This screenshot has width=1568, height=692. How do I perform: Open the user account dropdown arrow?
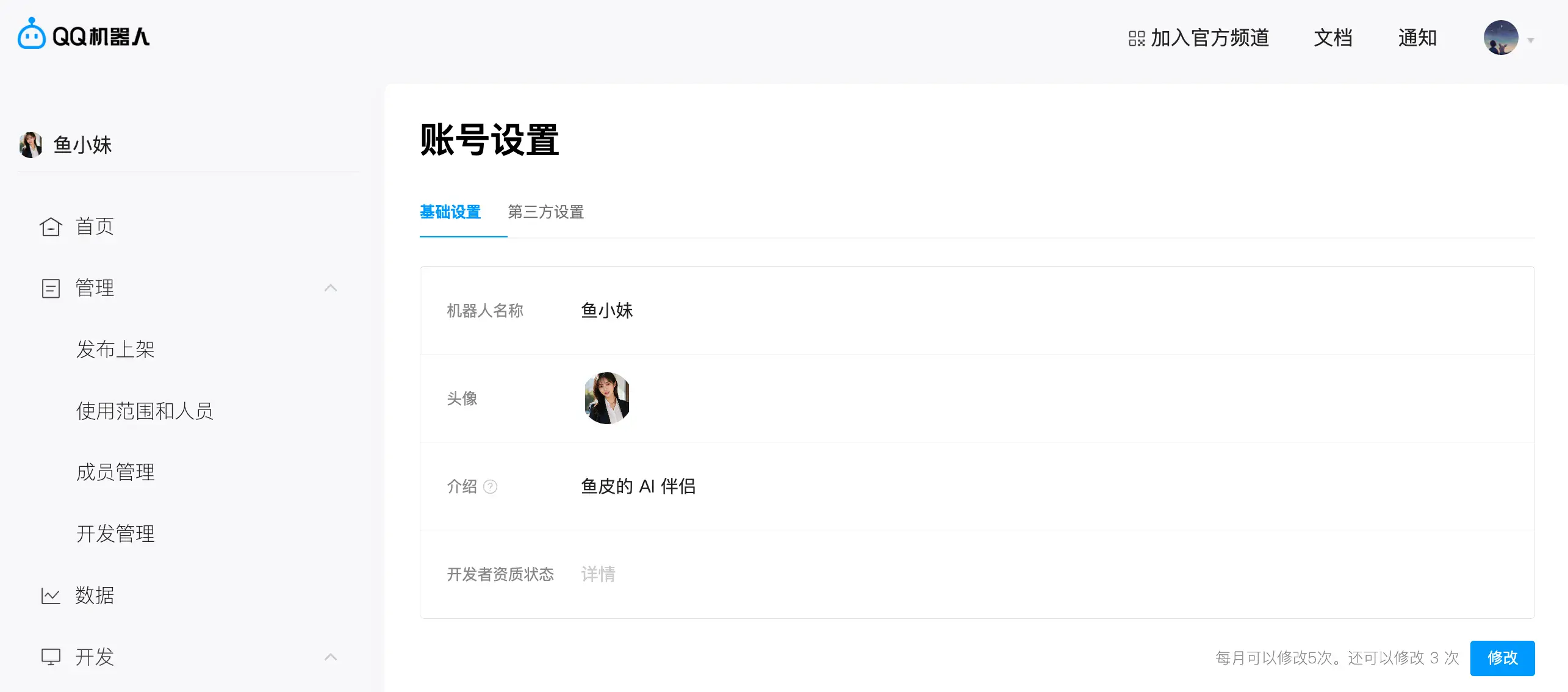(x=1530, y=40)
